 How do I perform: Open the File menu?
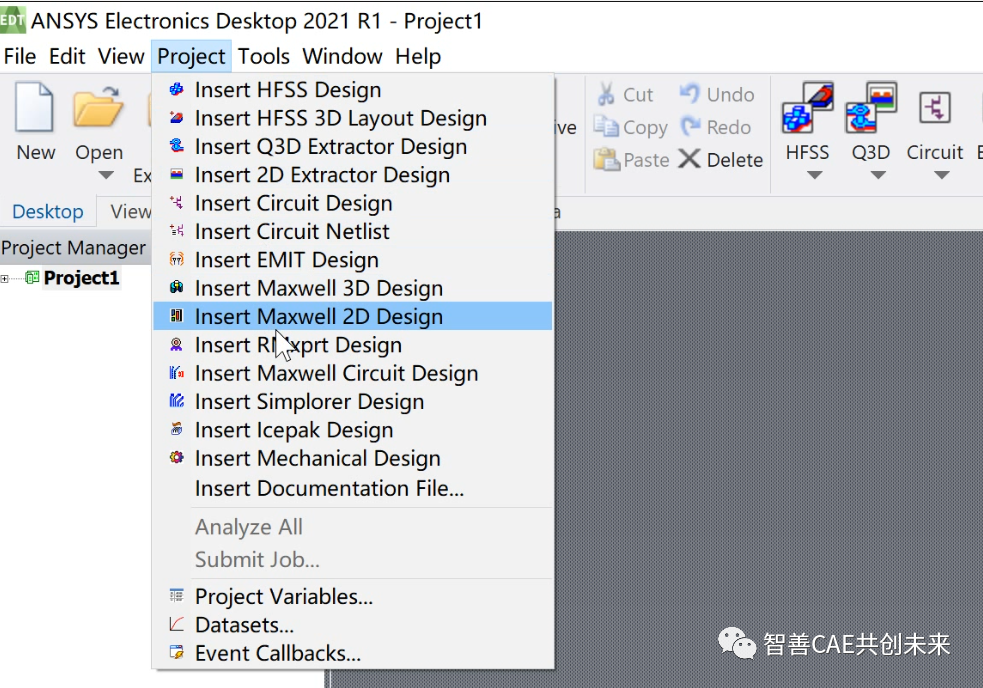click(x=19, y=56)
